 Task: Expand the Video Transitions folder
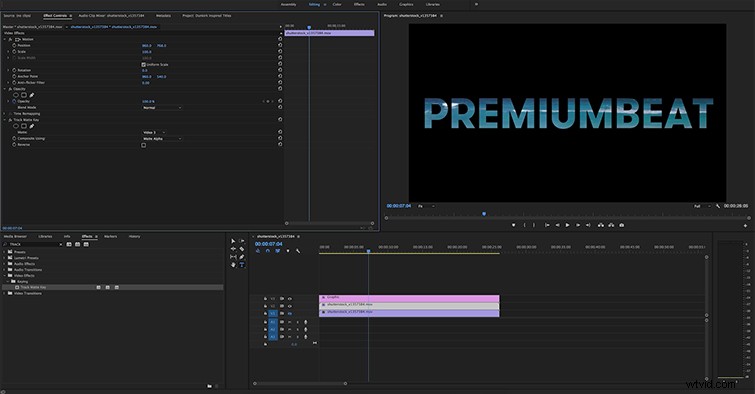pos(4,293)
